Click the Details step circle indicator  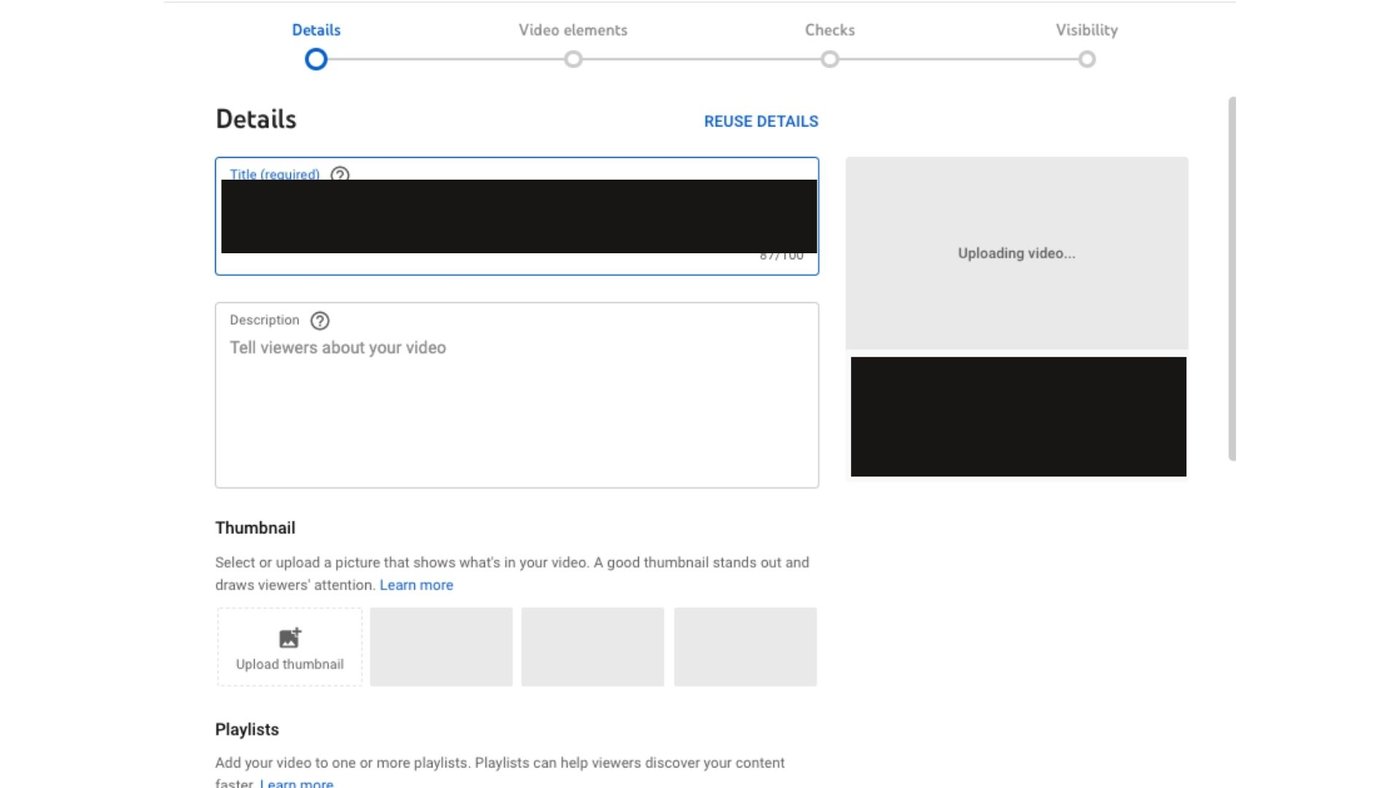316,59
